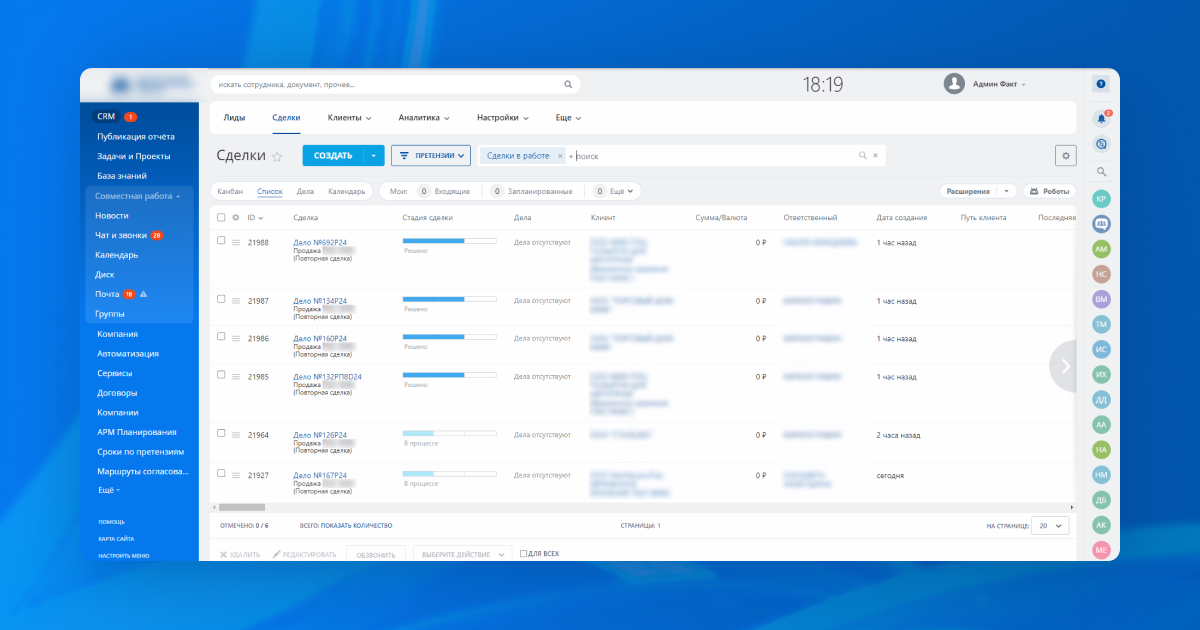This screenshot has height=630, width=1200.
Task: Click magnifier icon in top search bar
Action: (x=568, y=85)
